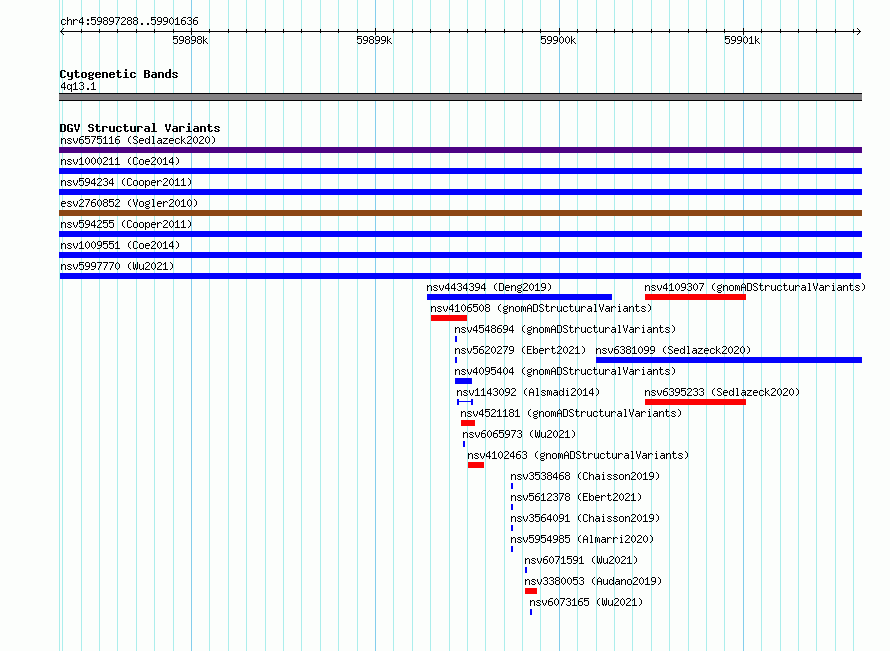Select the red nsv4521181 variant bar

(468, 423)
